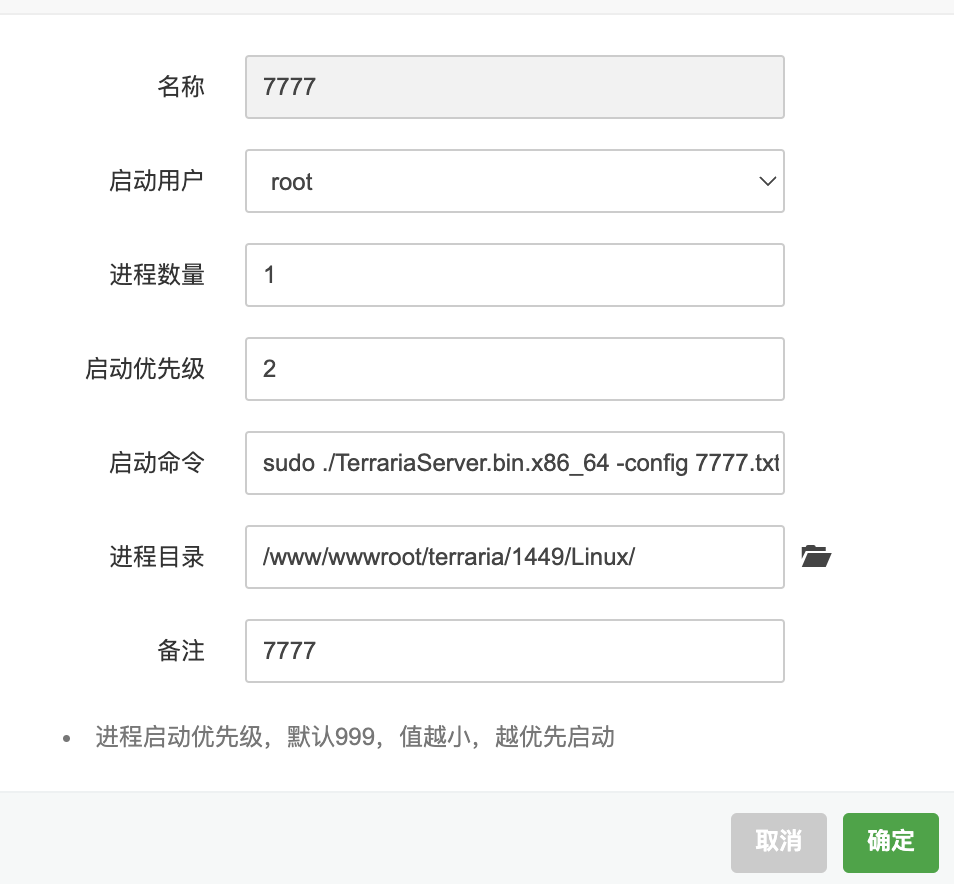Screen dimensions: 954x884
Task: Click the 启动用户 label text
Action: [x=157, y=181]
